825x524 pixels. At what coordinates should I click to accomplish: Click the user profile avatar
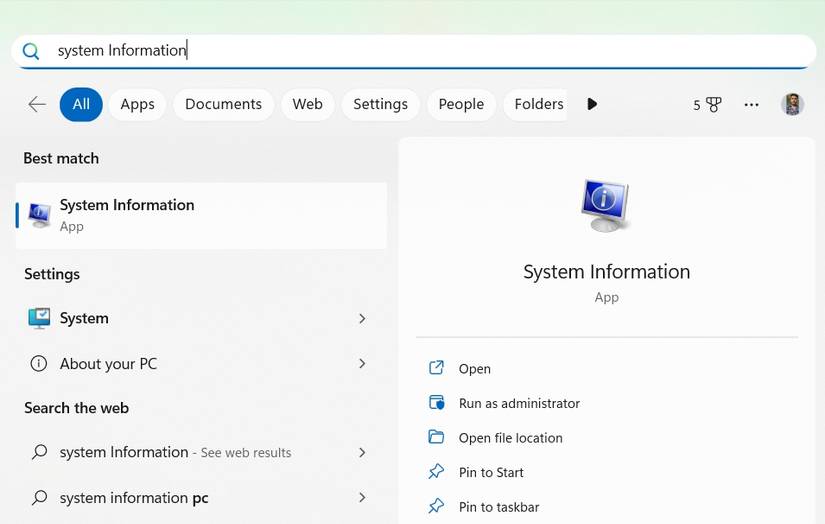point(792,104)
